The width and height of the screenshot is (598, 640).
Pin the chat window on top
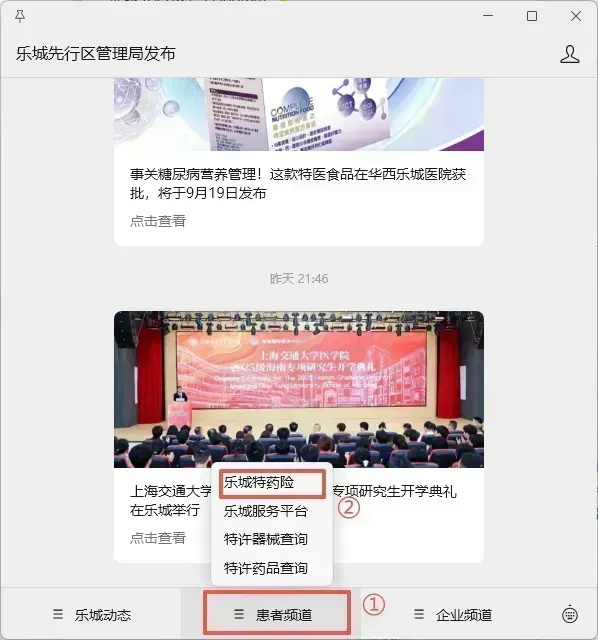point(20,16)
